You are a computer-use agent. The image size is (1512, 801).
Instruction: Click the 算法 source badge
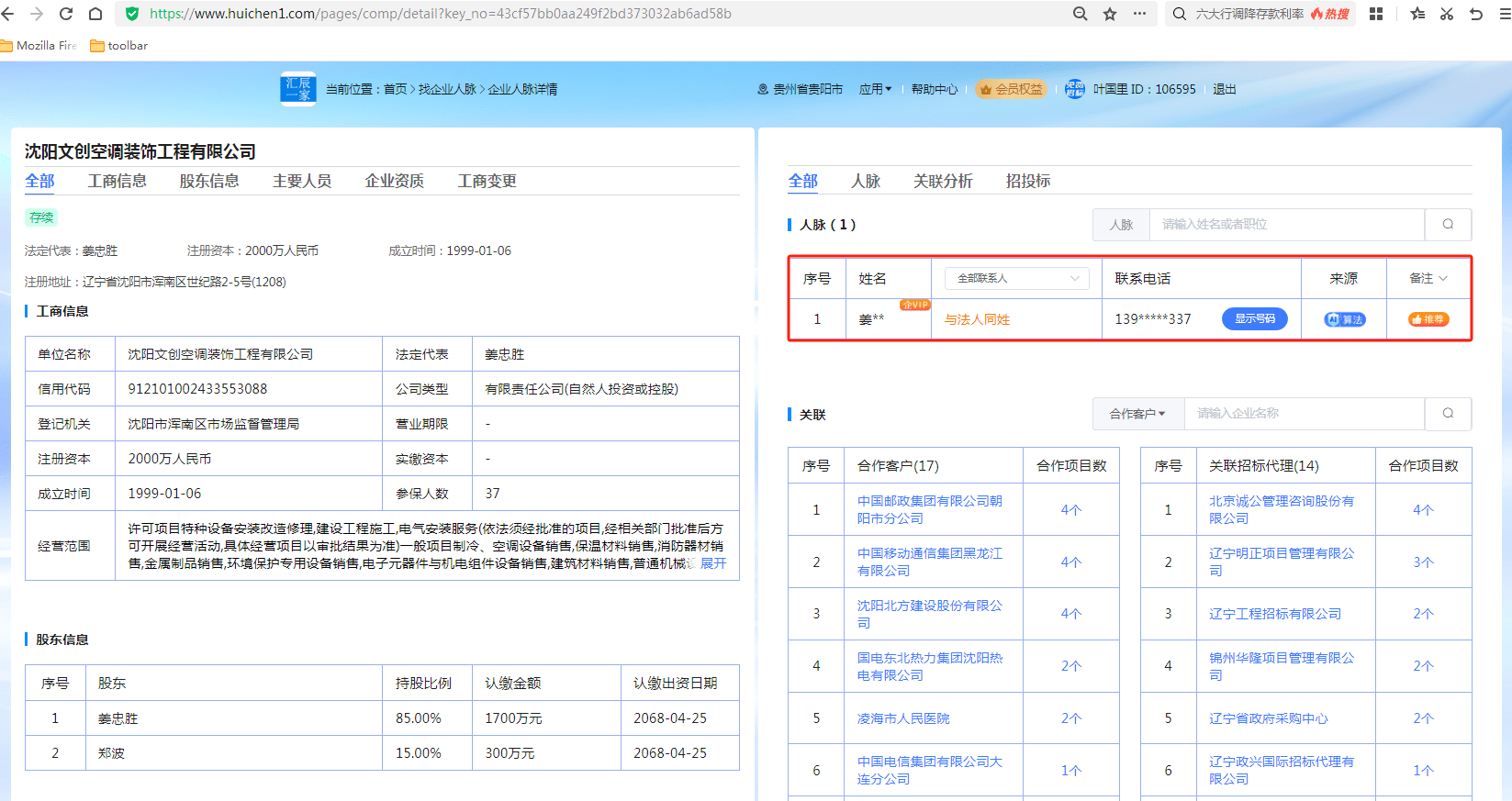click(x=1345, y=319)
